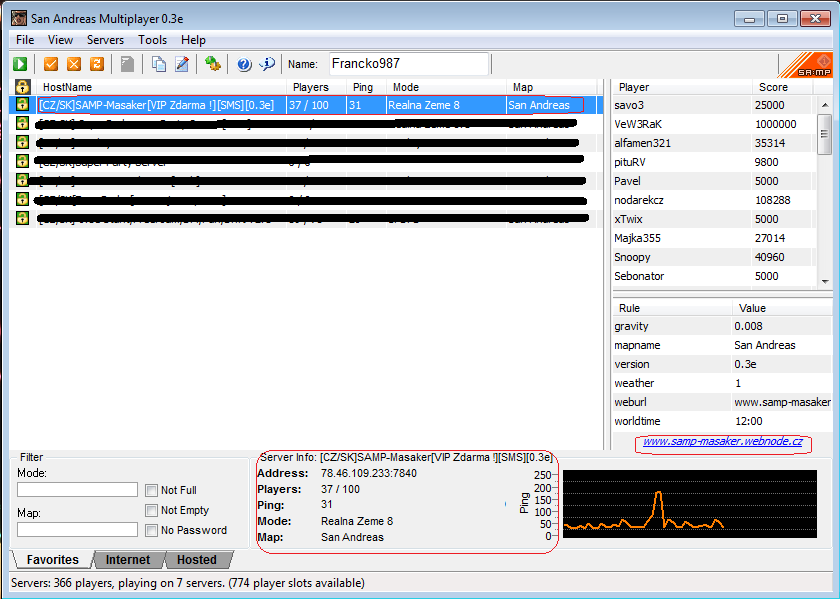Viewport: 840px width, 600px height.
Task: Open the File menu
Action: pyautogui.click(x=25, y=40)
